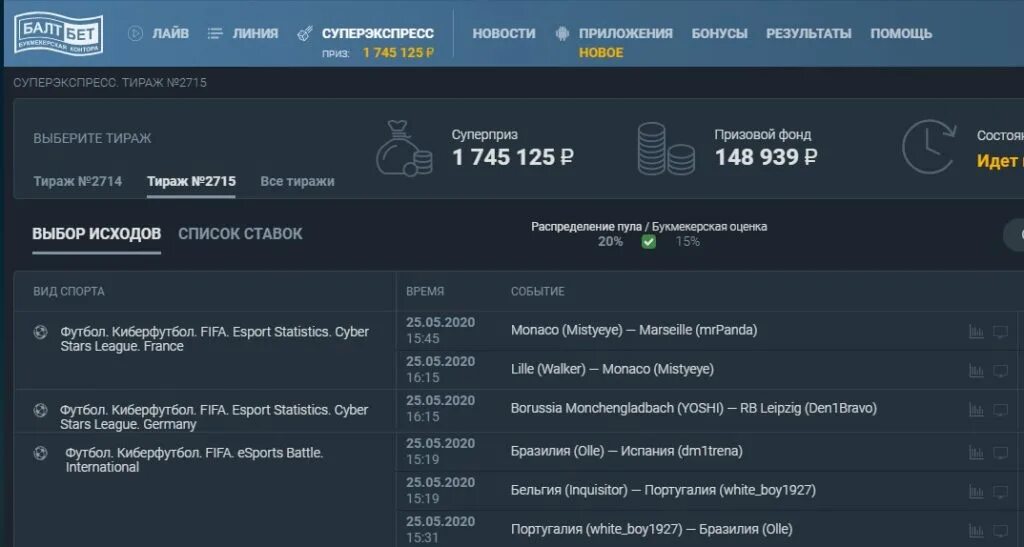Click football icon beside Cyber Stars League France

pyautogui.click(x=40, y=332)
